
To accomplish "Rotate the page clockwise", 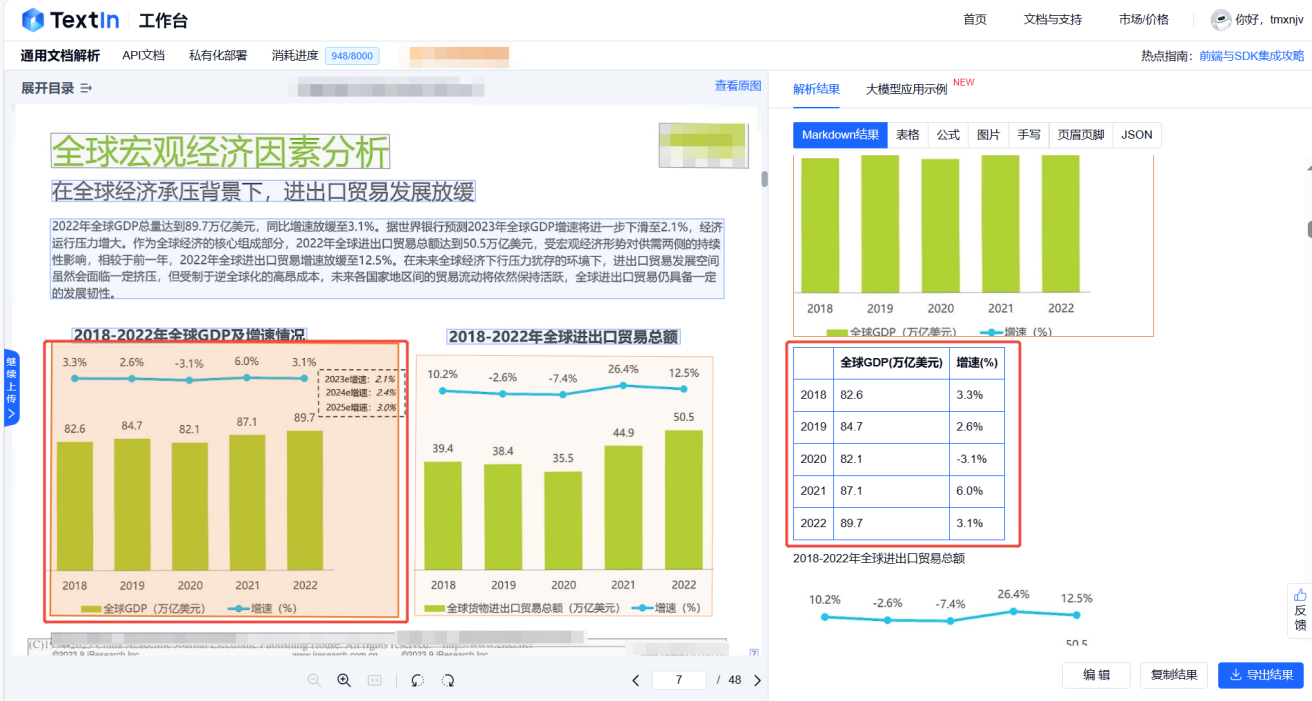I will point(447,680).
